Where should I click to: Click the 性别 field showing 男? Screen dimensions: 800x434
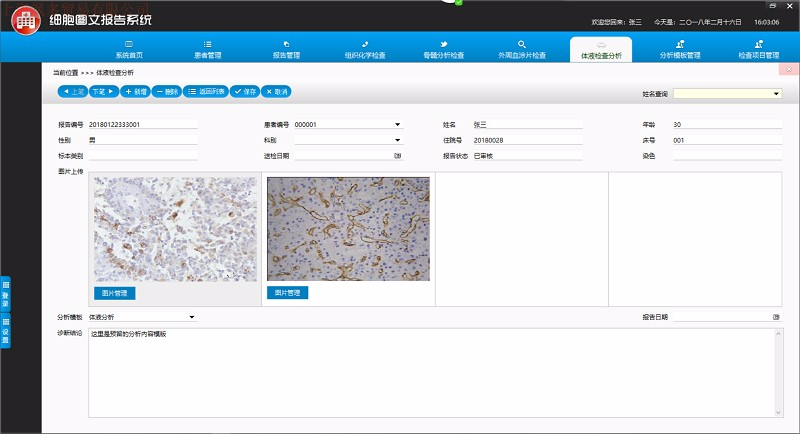143,140
